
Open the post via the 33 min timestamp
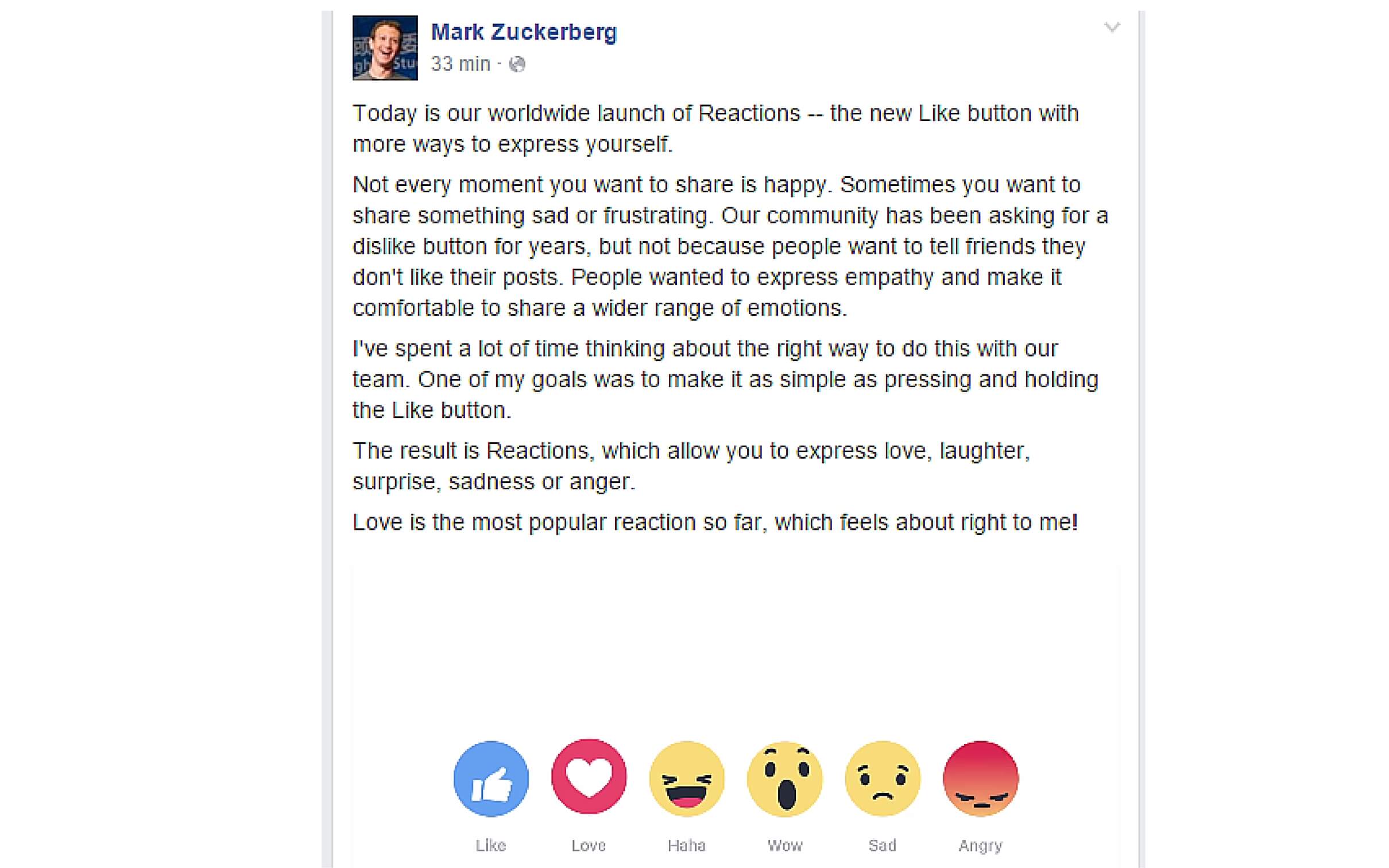tap(459, 63)
